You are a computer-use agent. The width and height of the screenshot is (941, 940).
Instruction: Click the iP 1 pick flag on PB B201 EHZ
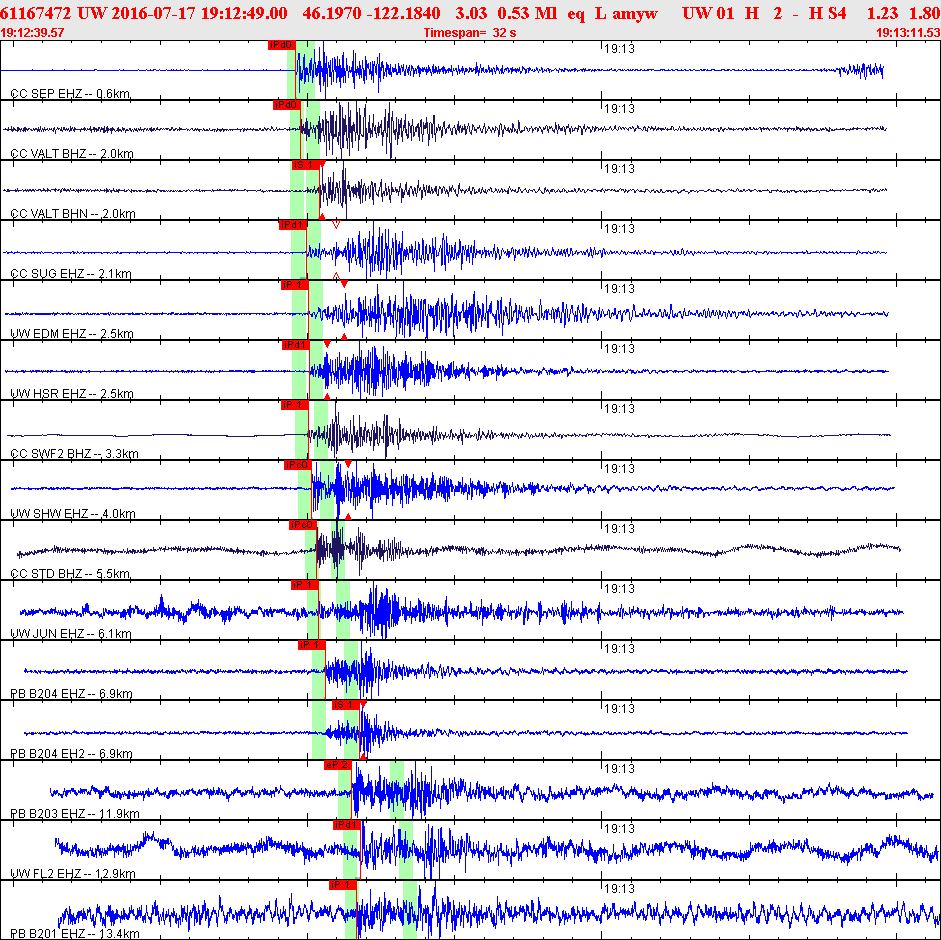tap(343, 885)
